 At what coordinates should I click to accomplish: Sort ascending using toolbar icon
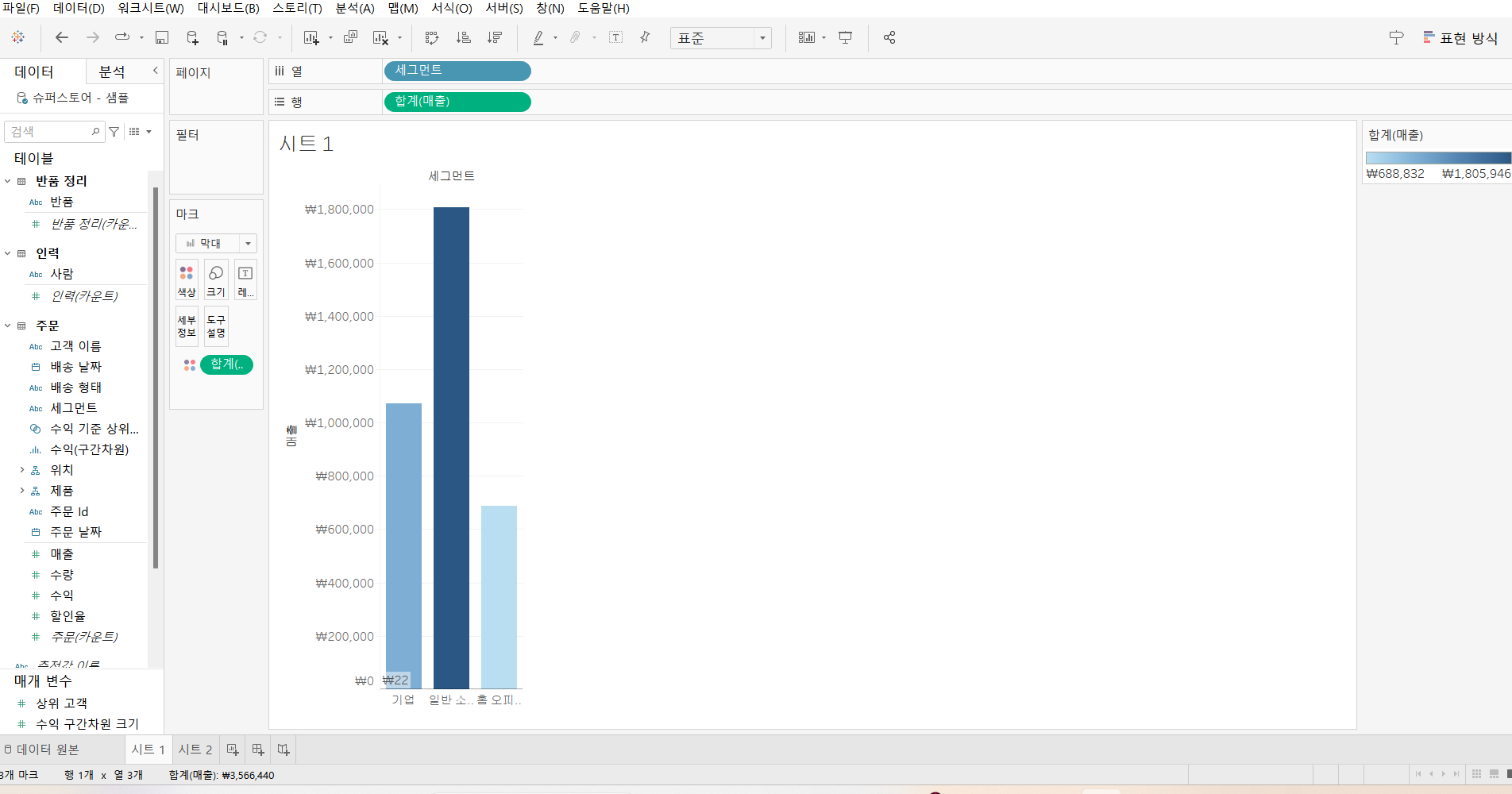click(x=463, y=37)
